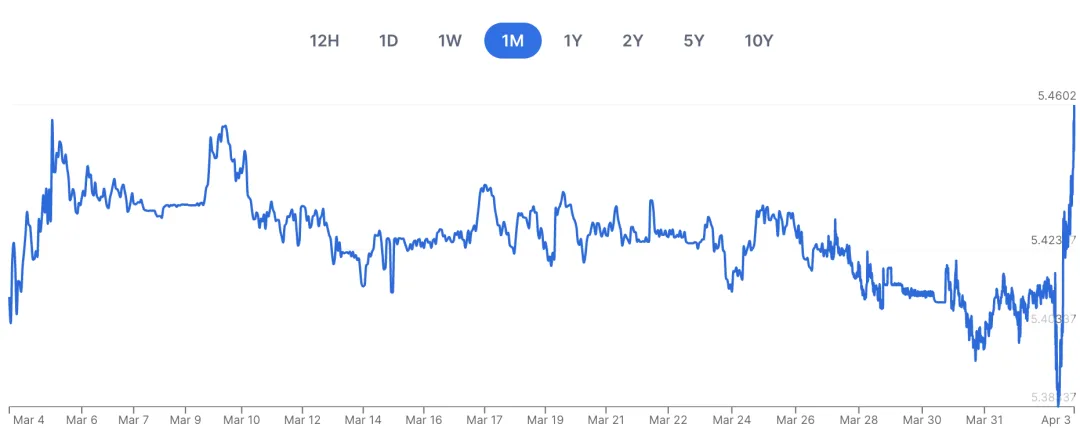Click the chart's final peak point
Viewport: 1080px width, 435px height.
click(1074, 106)
